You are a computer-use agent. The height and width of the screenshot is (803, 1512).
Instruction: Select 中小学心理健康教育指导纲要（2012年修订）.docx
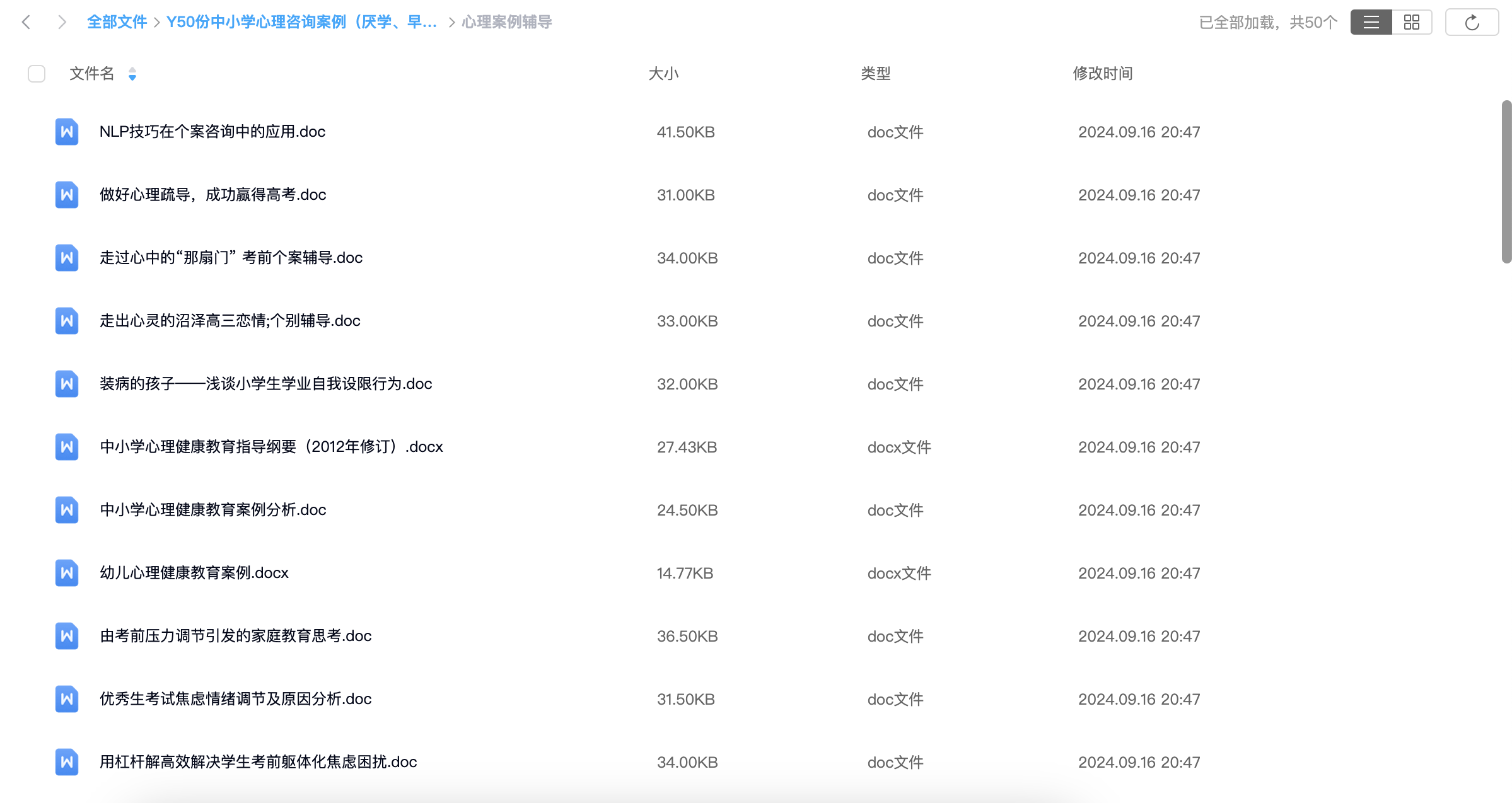coord(272,447)
